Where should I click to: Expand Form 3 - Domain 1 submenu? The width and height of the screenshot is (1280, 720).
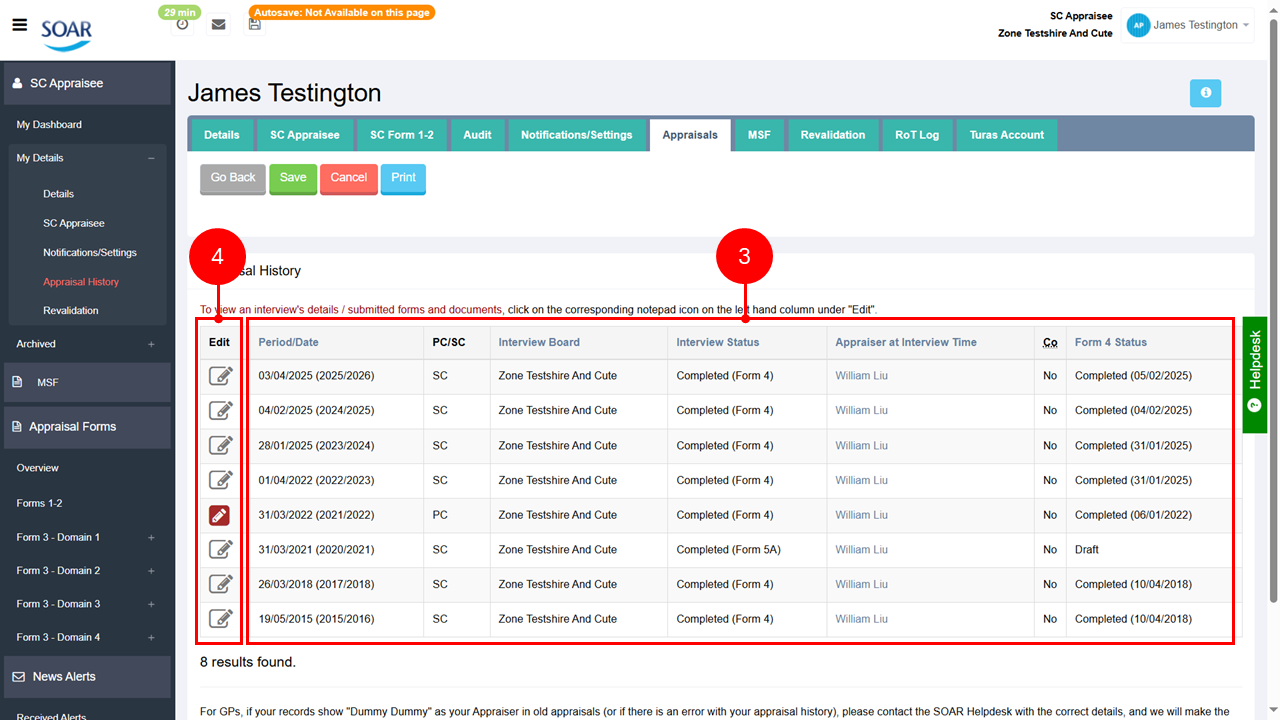click(151, 538)
